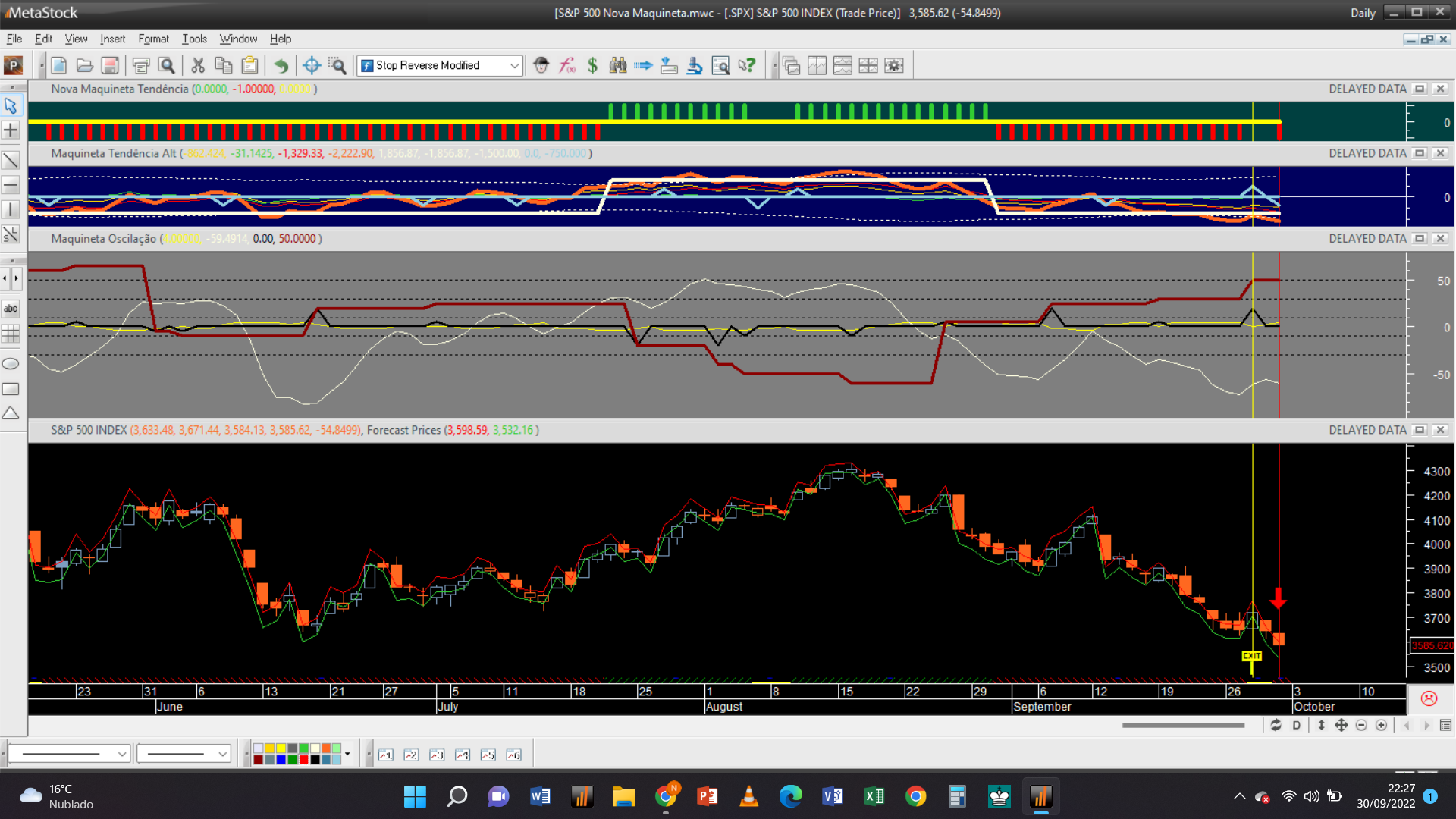This screenshot has height=819, width=1456.
Task: Open the Tools menu
Action: point(194,39)
